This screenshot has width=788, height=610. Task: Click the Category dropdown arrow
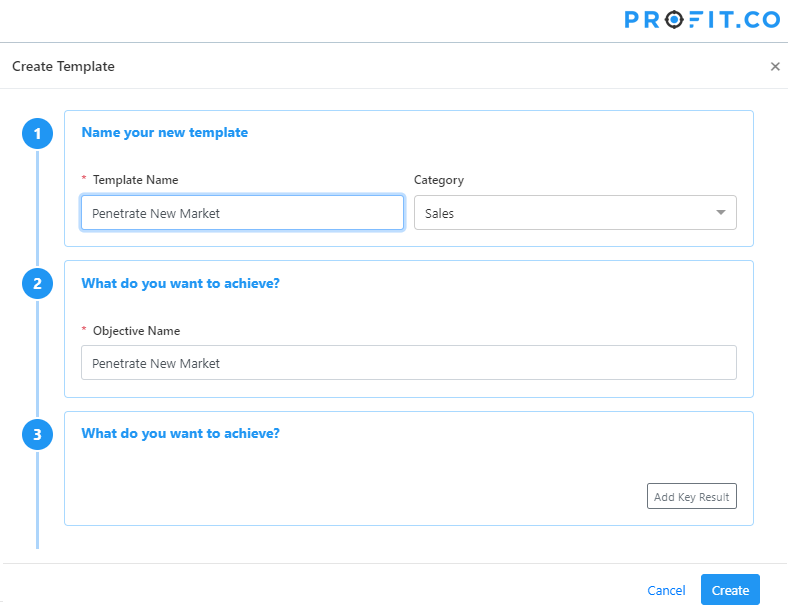pyautogui.click(x=721, y=213)
